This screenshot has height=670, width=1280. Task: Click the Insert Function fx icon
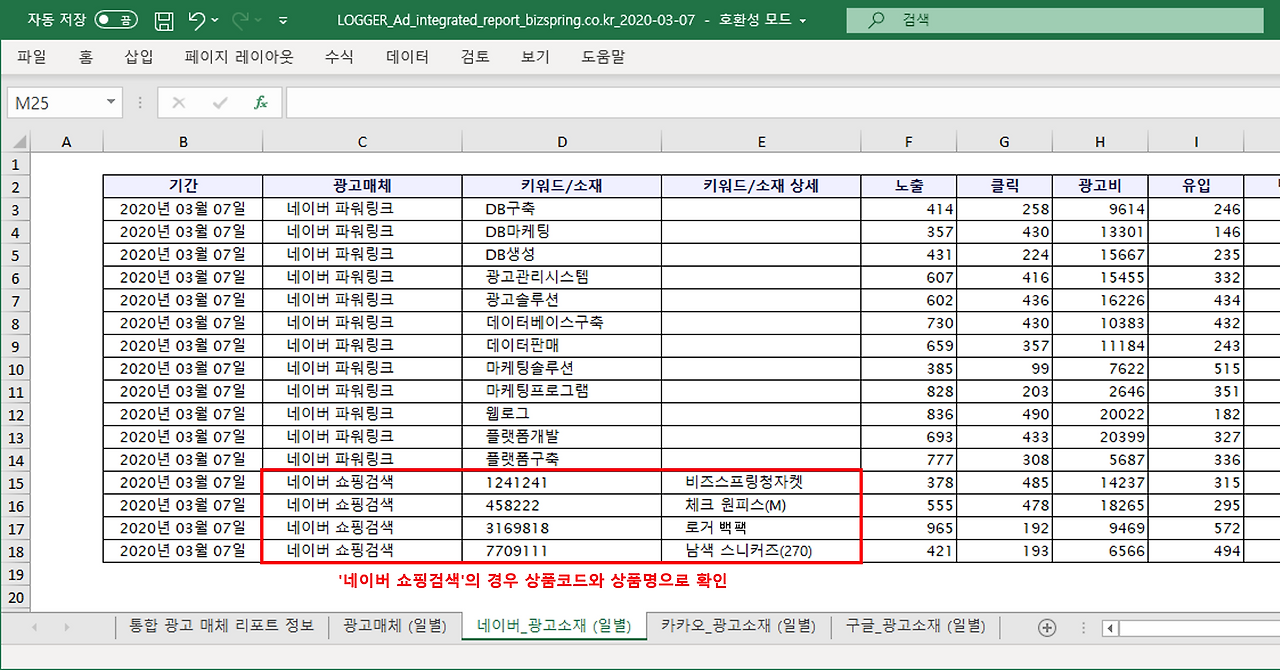261,103
